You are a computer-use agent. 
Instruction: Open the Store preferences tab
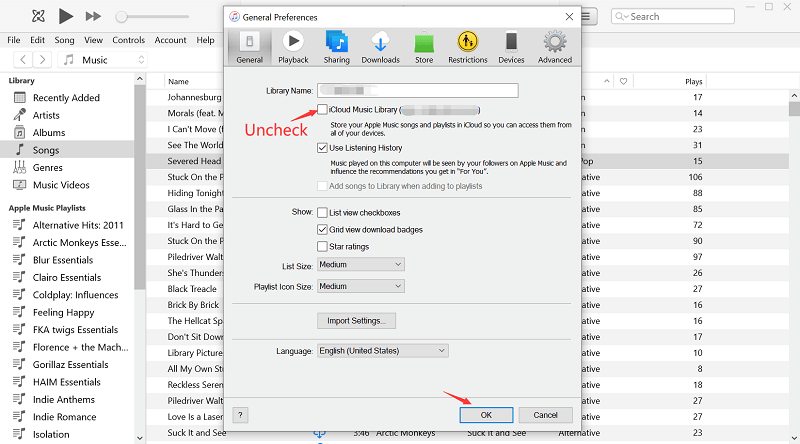click(424, 47)
